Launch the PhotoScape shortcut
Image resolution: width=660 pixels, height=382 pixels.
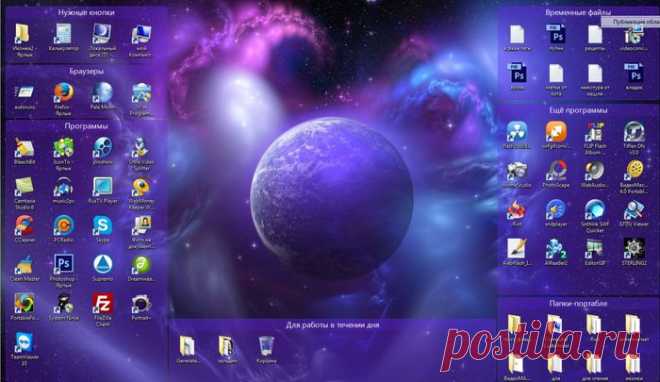[556, 174]
